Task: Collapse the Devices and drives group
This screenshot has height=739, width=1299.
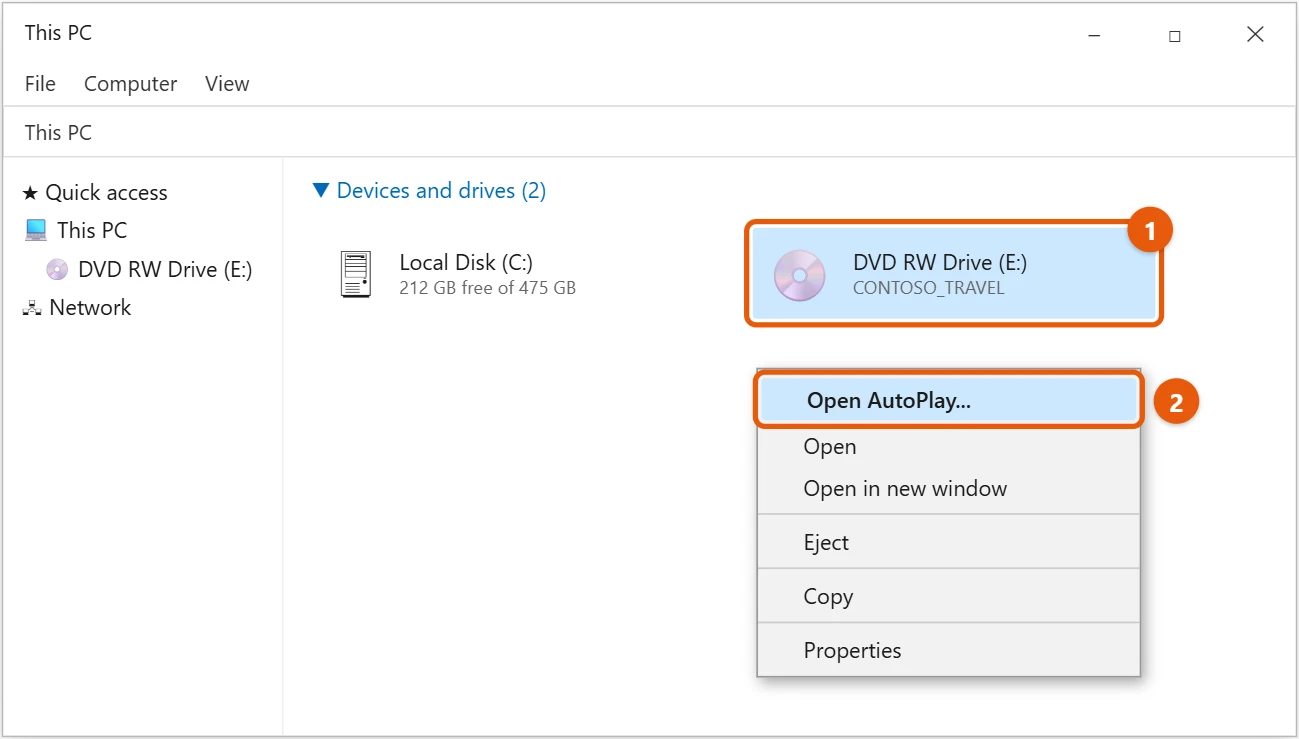Action: pyautogui.click(x=321, y=190)
